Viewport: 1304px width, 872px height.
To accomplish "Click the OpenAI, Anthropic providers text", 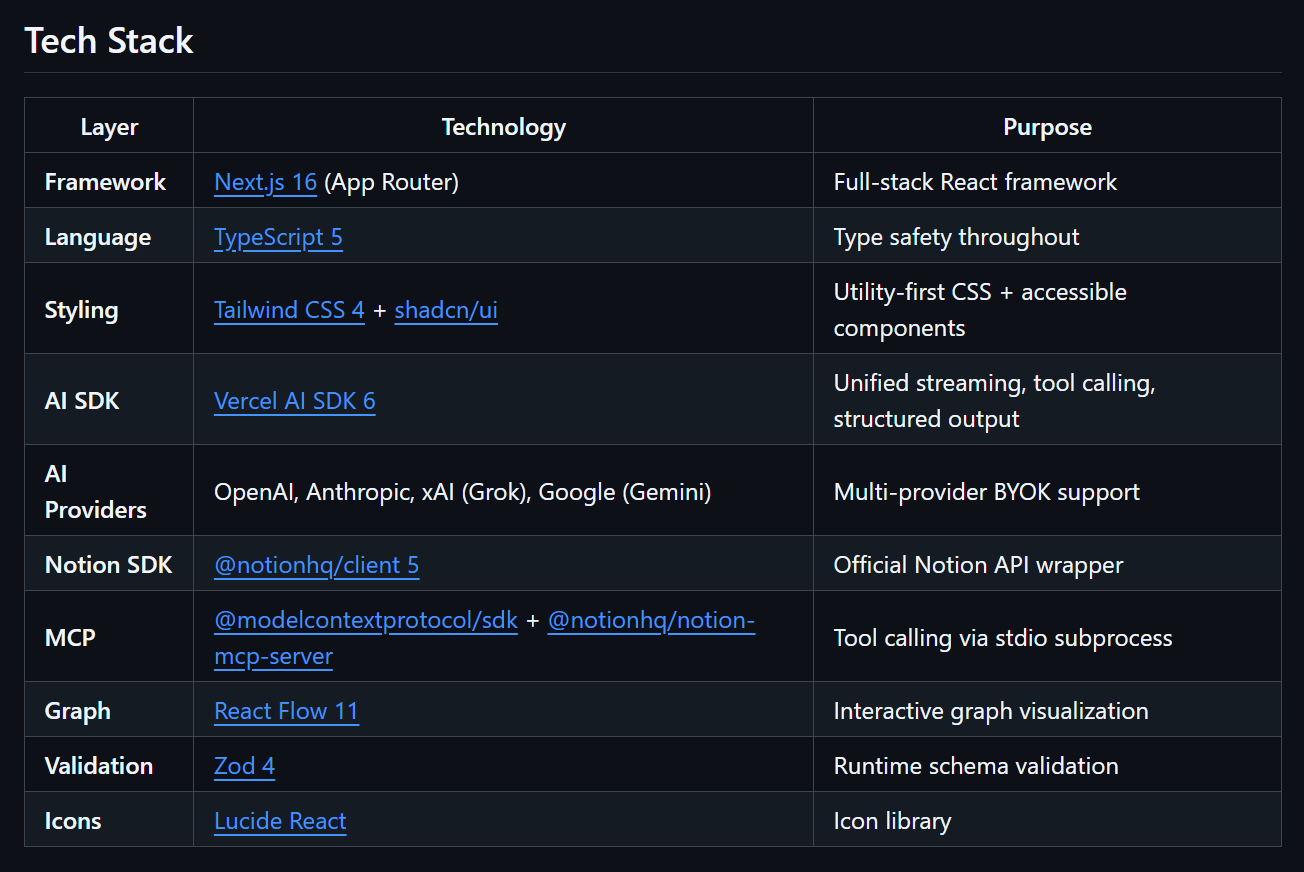I will pyautogui.click(x=462, y=492).
